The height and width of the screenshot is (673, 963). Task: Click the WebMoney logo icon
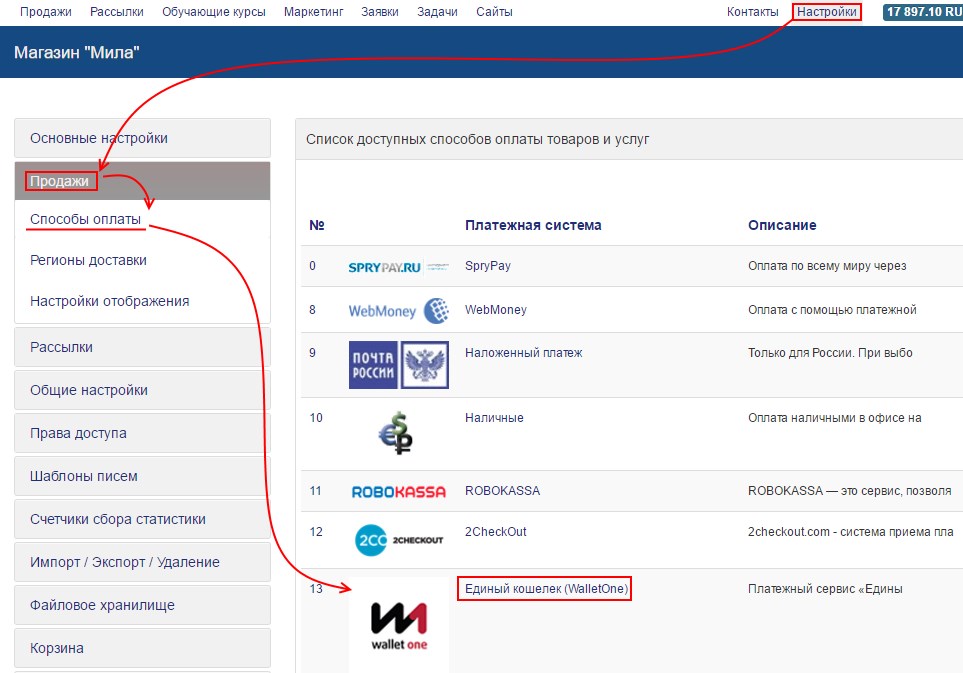click(x=399, y=311)
